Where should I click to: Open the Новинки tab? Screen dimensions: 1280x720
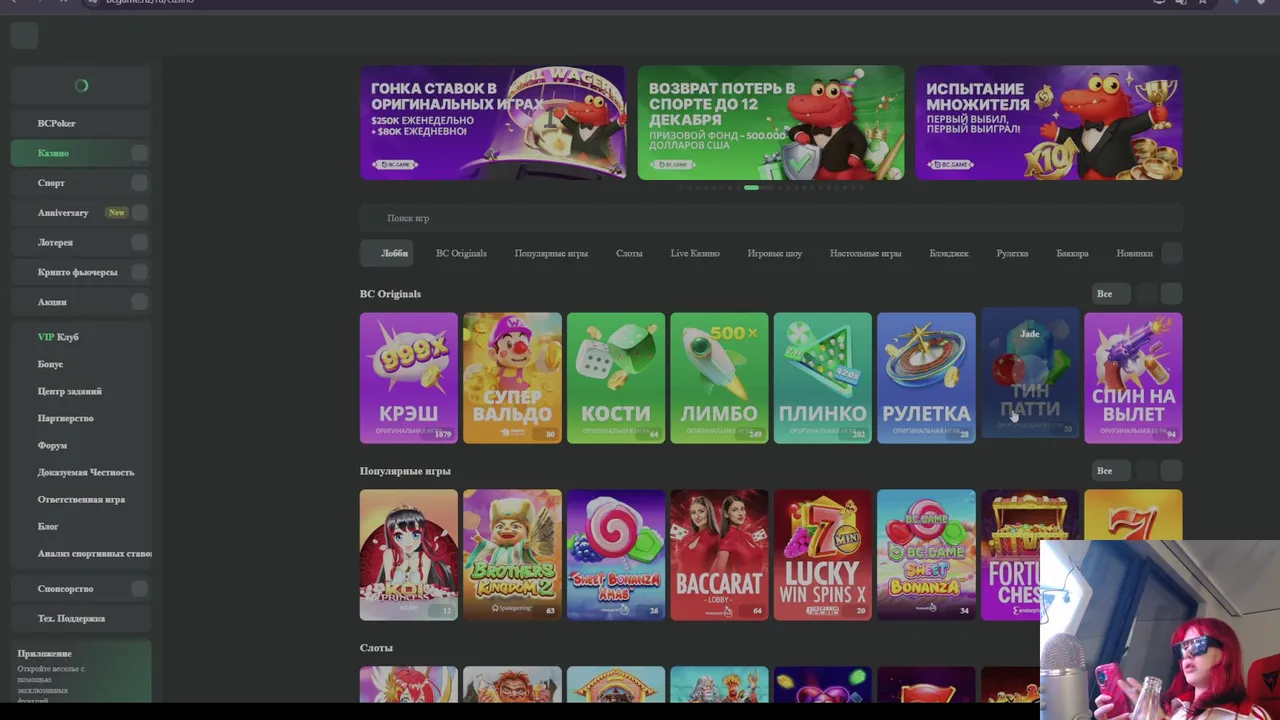(1134, 253)
